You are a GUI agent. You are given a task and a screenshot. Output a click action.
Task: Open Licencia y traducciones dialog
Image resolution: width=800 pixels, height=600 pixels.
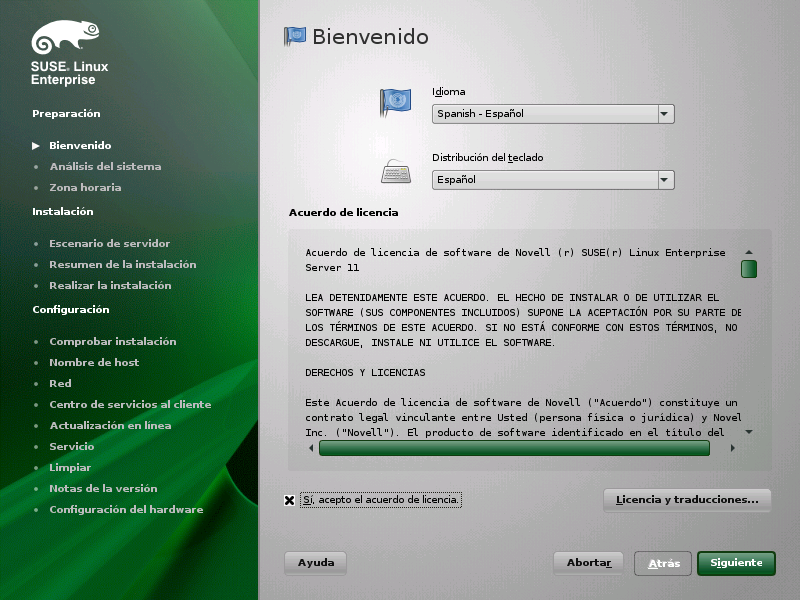tap(687, 500)
